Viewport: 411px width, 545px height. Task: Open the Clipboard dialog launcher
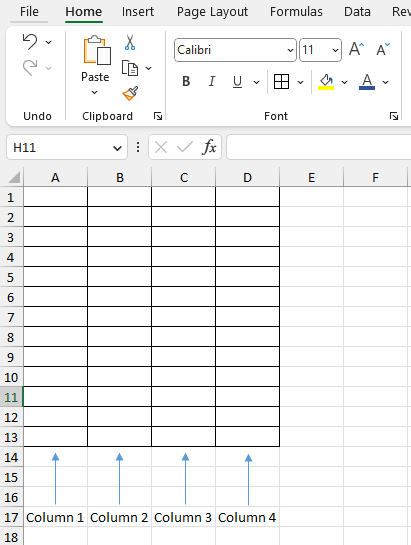coord(158,116)
